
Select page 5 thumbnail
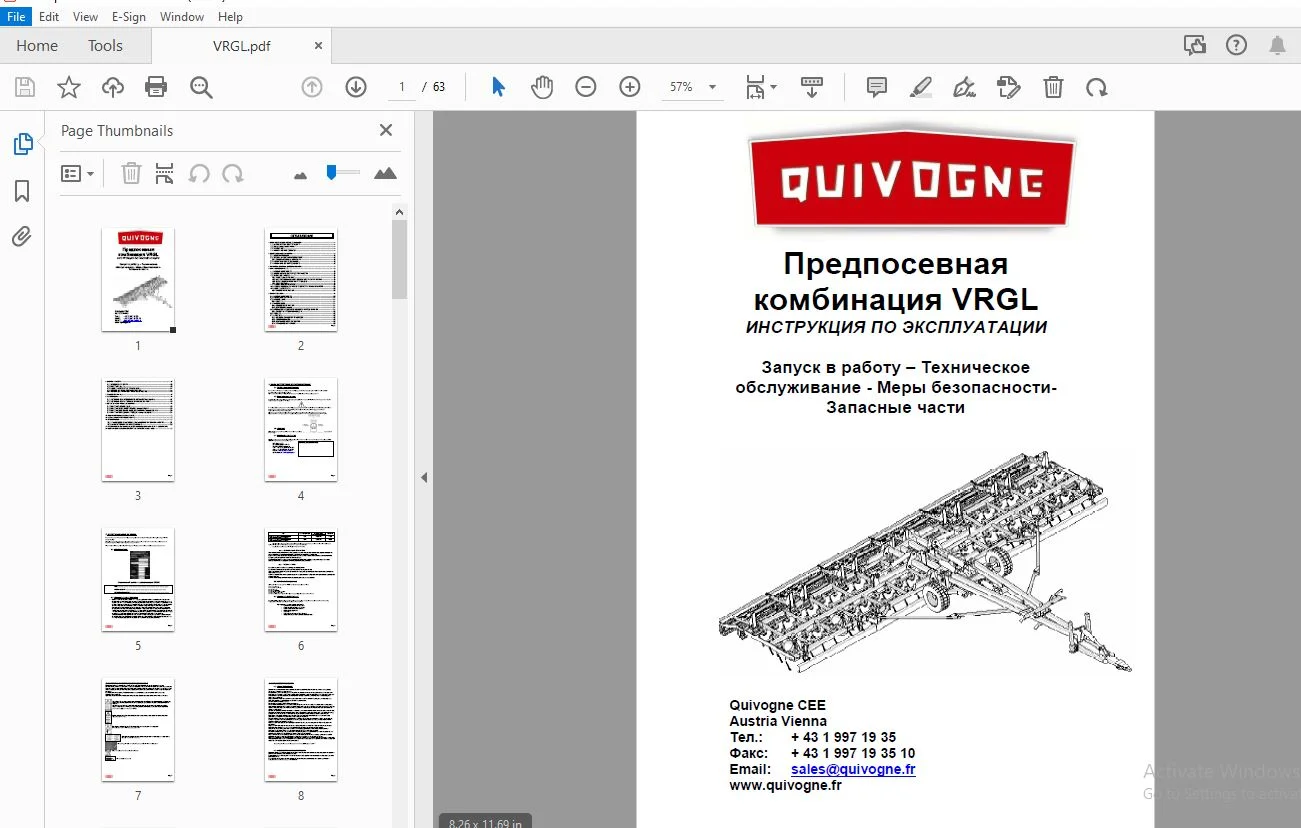(138, 580)
